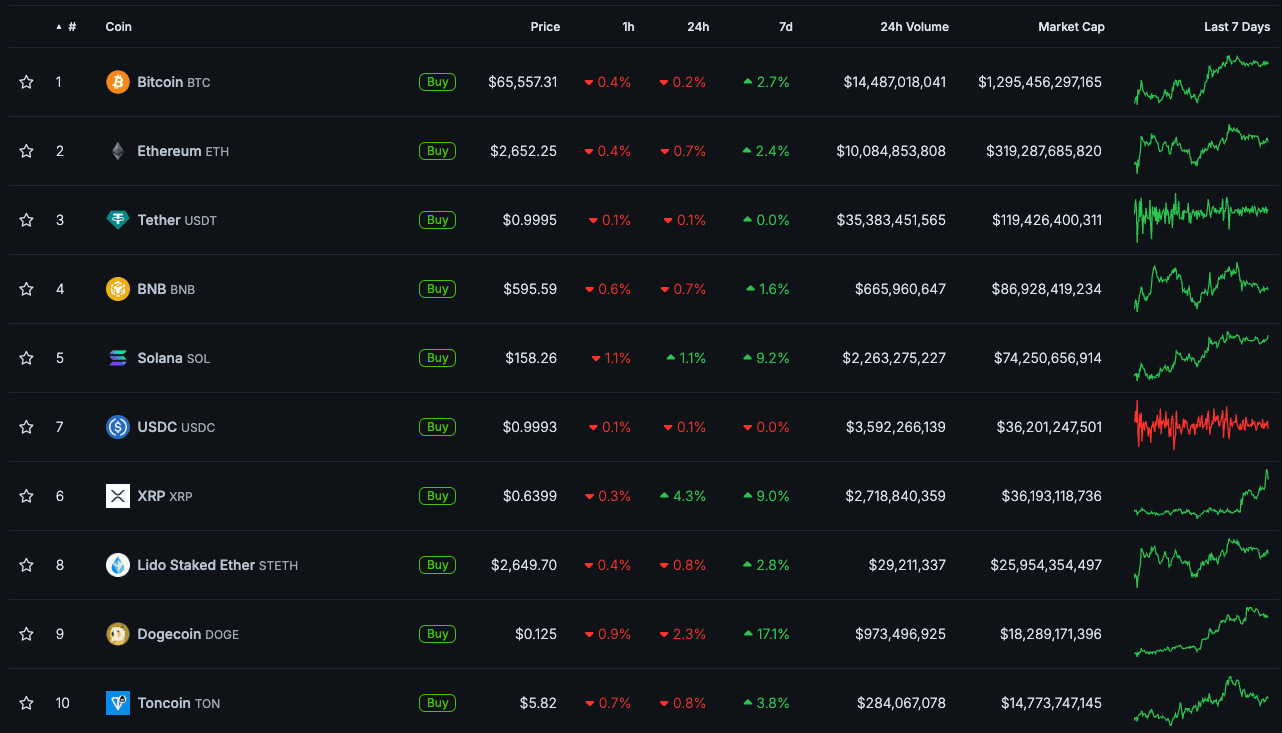1282x733 pixels.
Task: Sort by Market Cap column
Action: (1071, 27)
